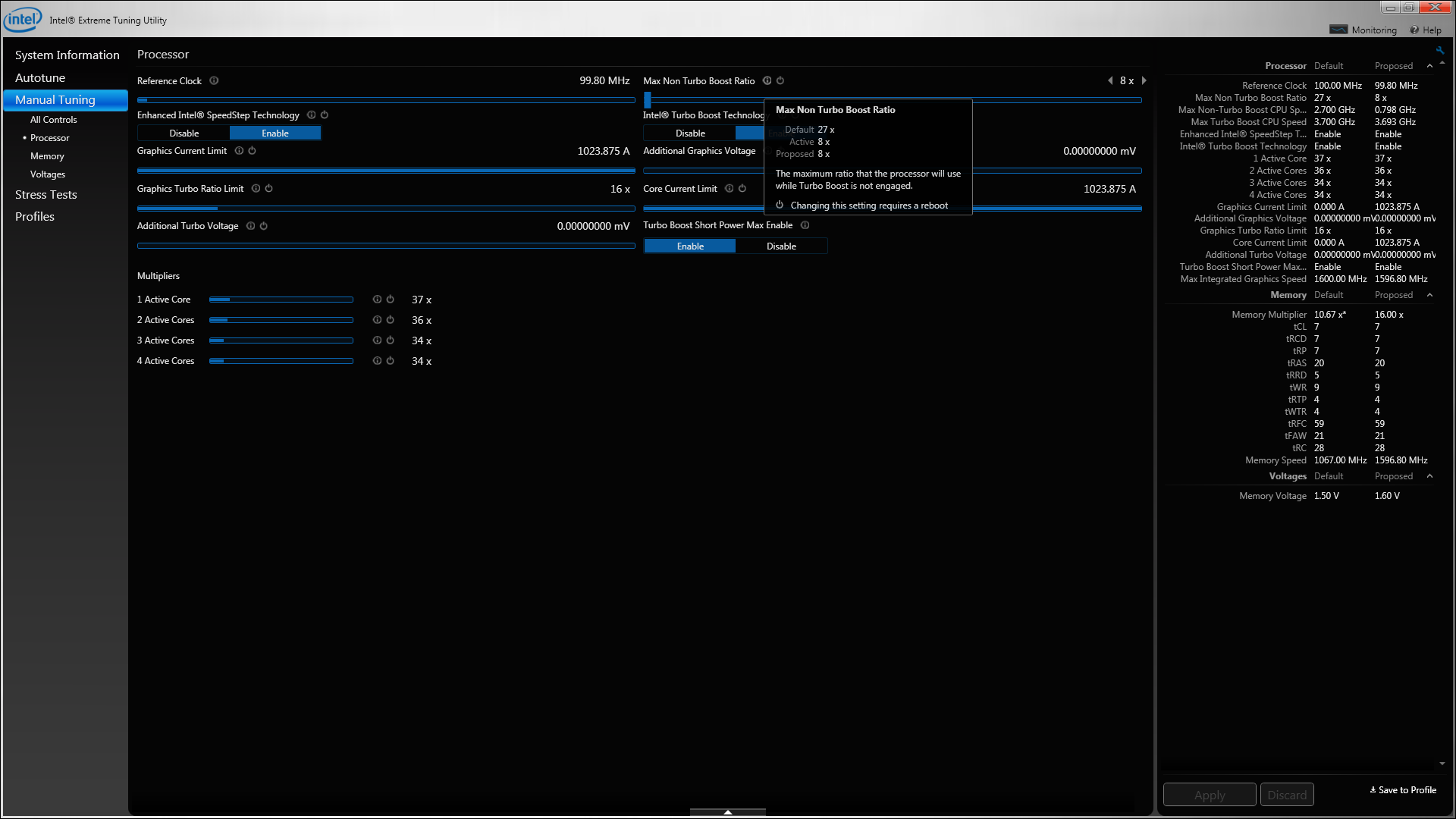Click info icon beside Max Non Turbo Boost Ratio

pos(767,81)
